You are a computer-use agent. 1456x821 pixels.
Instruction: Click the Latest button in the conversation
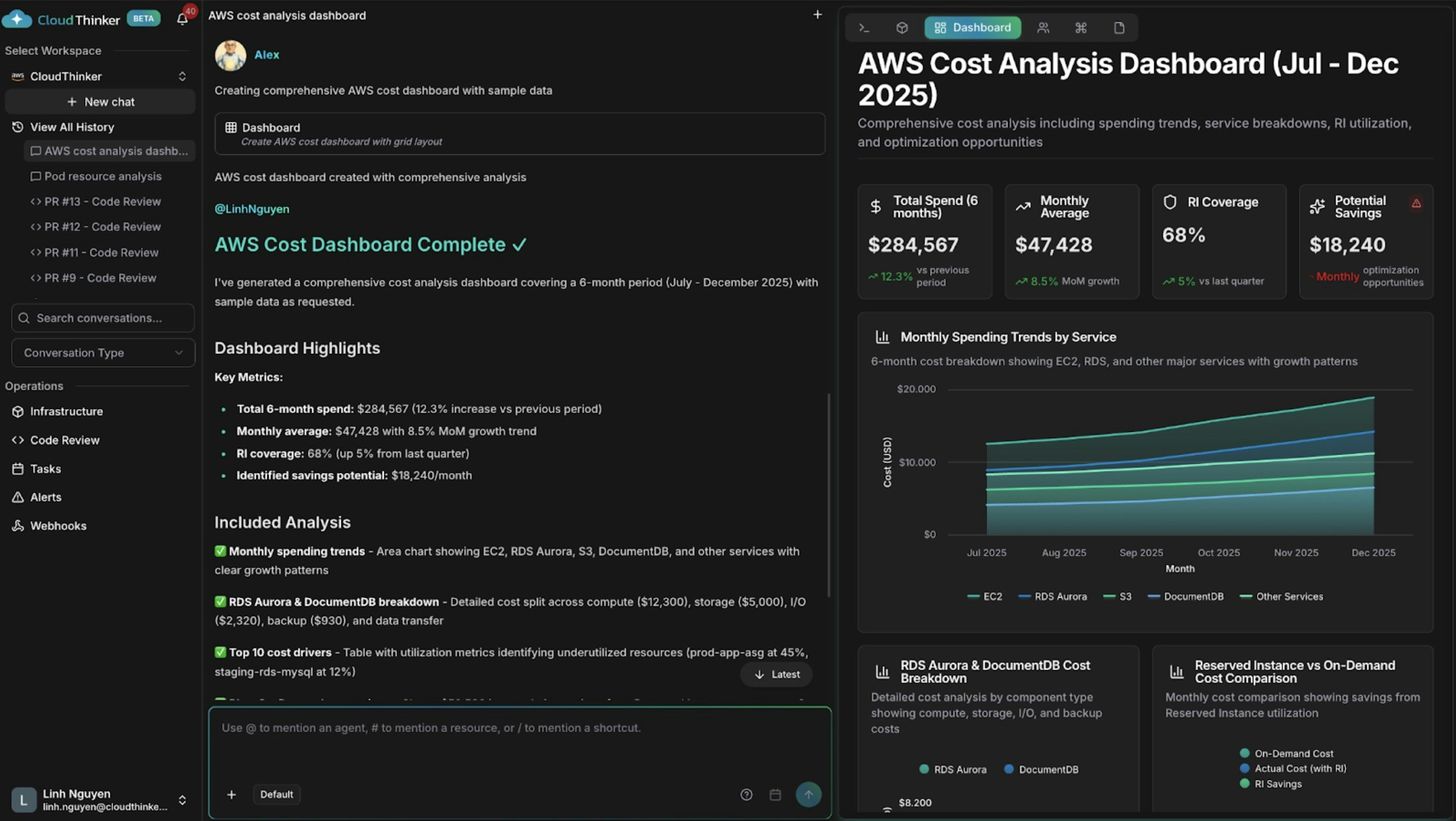pyautogui.click(x=775, y=675)
